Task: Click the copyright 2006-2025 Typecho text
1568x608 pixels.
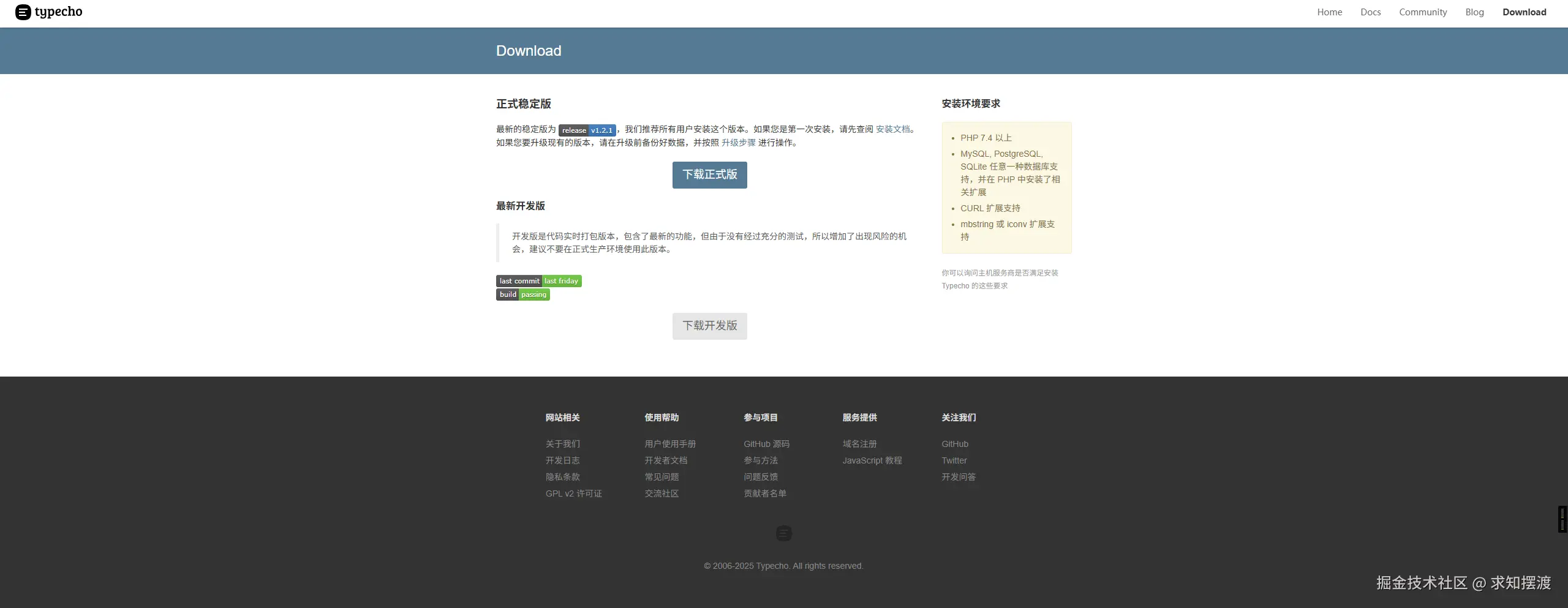Action: point(783,566)
